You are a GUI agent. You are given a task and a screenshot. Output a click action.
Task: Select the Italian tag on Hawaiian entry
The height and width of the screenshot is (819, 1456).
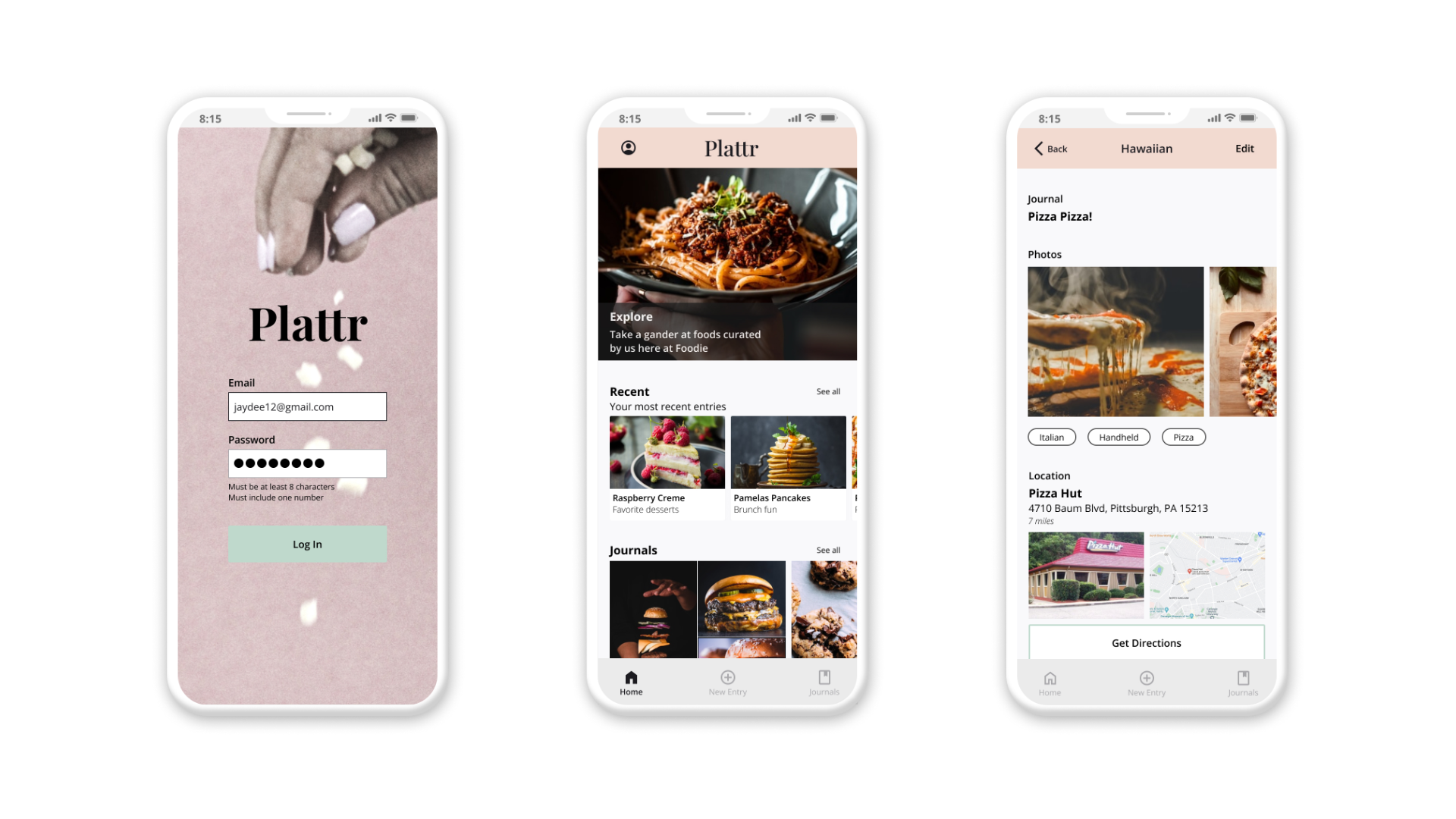[x=1051, y=437]
